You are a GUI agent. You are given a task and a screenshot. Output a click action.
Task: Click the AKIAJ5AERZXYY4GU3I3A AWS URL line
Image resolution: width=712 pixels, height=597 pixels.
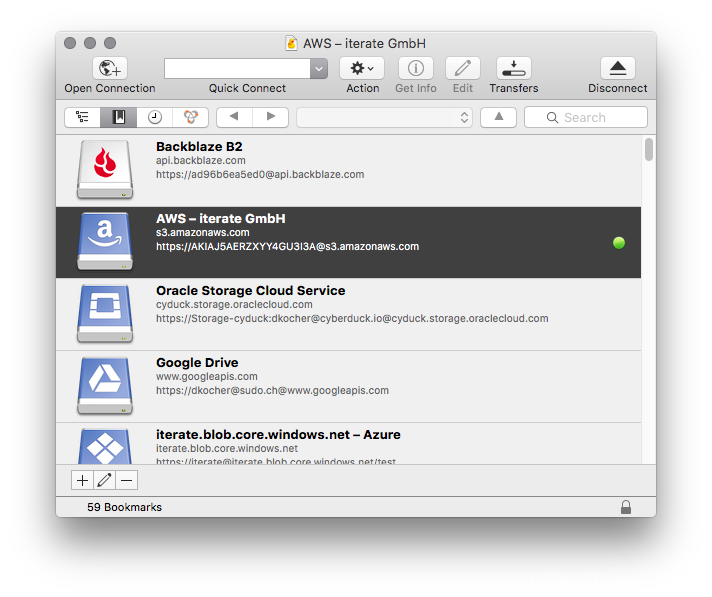[x=287, y=247]
